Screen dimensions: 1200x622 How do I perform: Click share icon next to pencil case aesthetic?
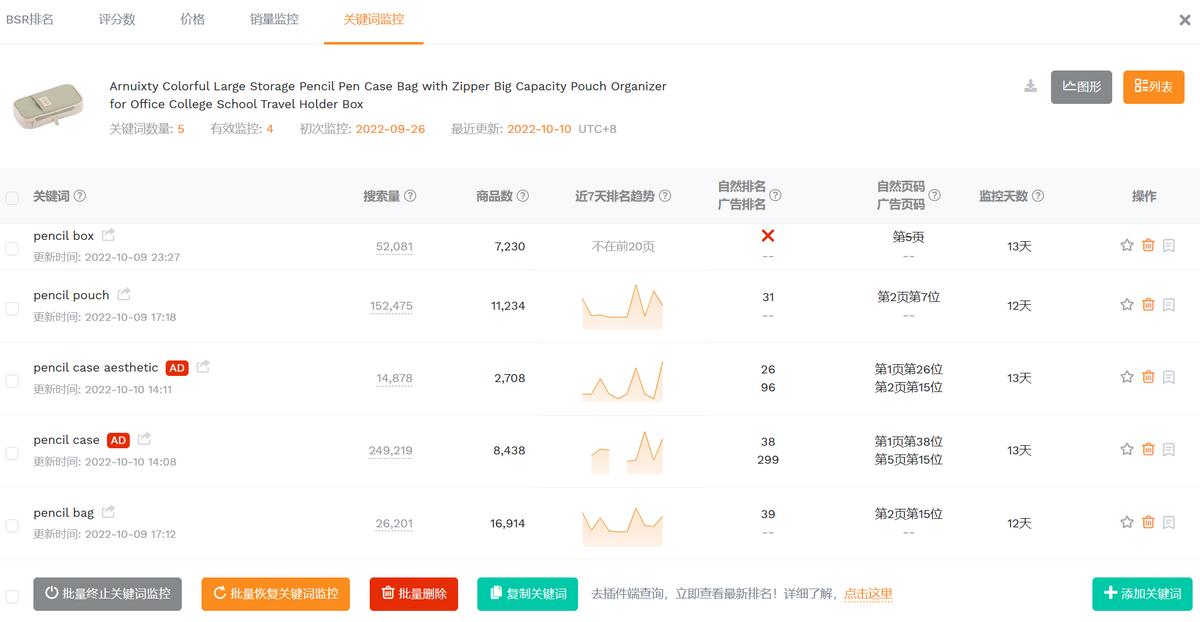point(201,366)
